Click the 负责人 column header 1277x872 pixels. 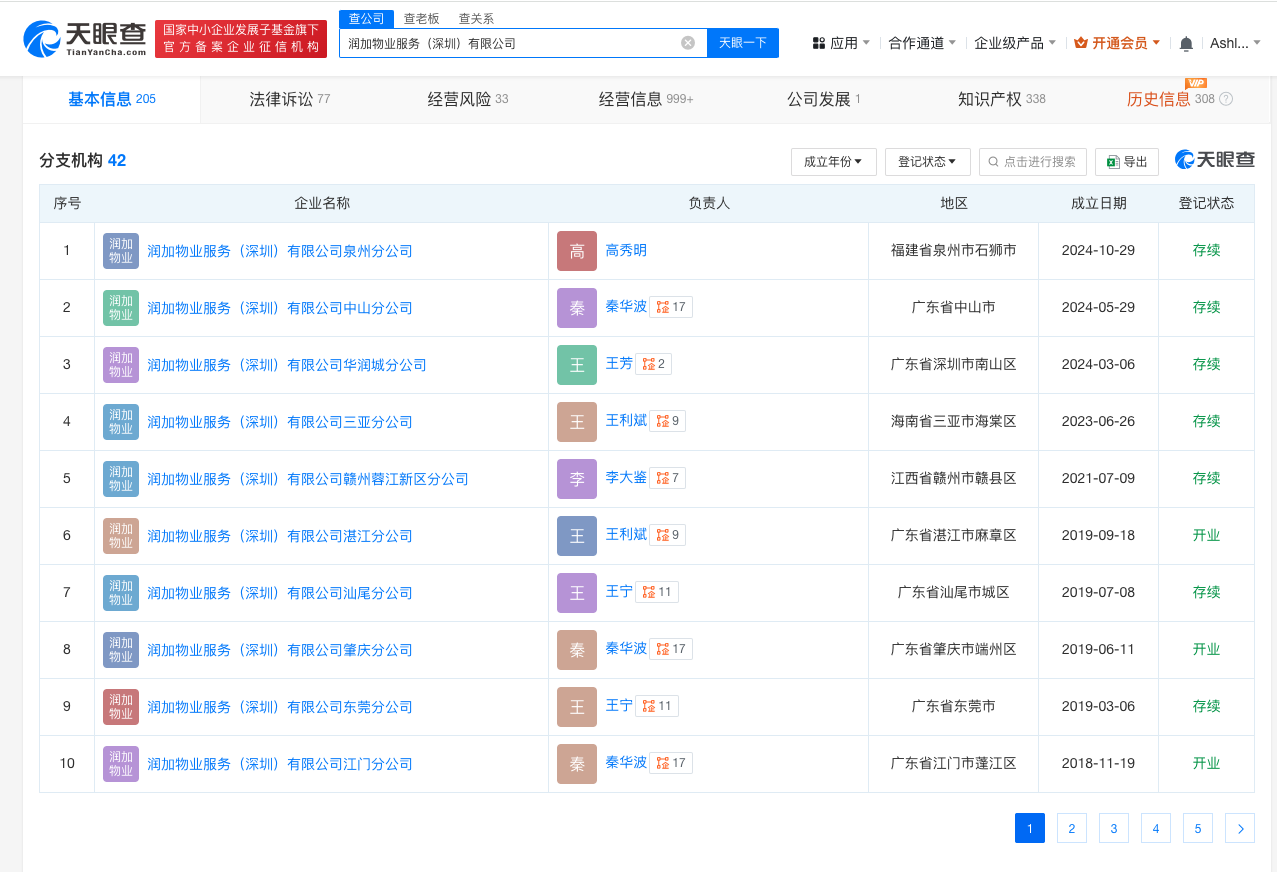point(709,203)
